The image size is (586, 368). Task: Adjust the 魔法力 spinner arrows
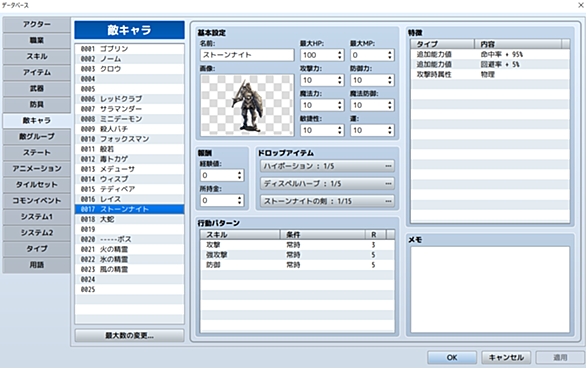(x=339, y=105)
